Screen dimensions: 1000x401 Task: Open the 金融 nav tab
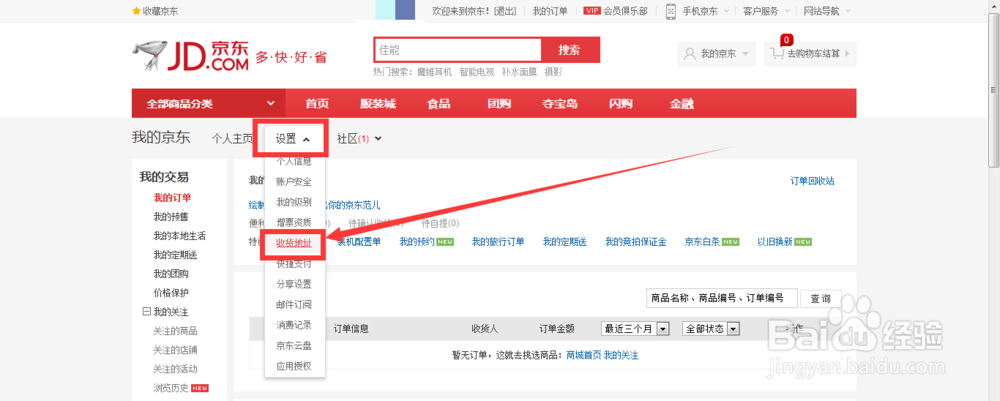[x=682, y=104]
